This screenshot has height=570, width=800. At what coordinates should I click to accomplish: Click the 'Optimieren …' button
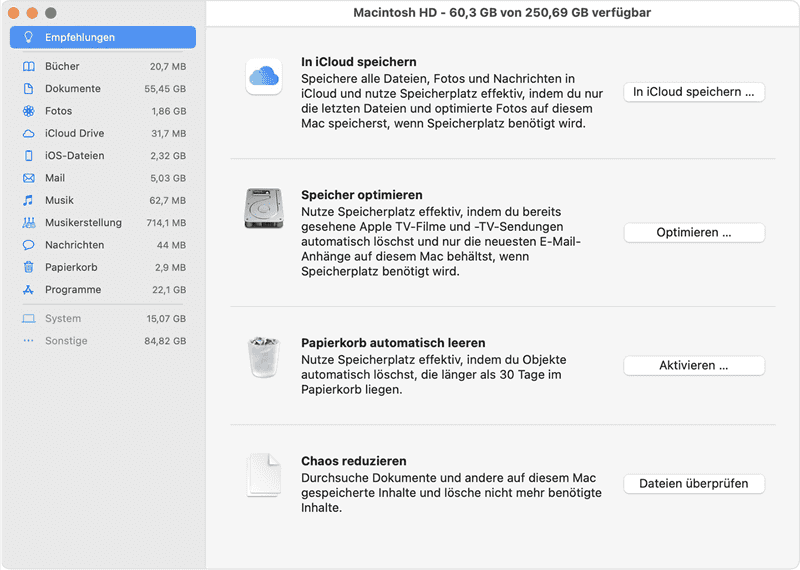coord(694,233)
